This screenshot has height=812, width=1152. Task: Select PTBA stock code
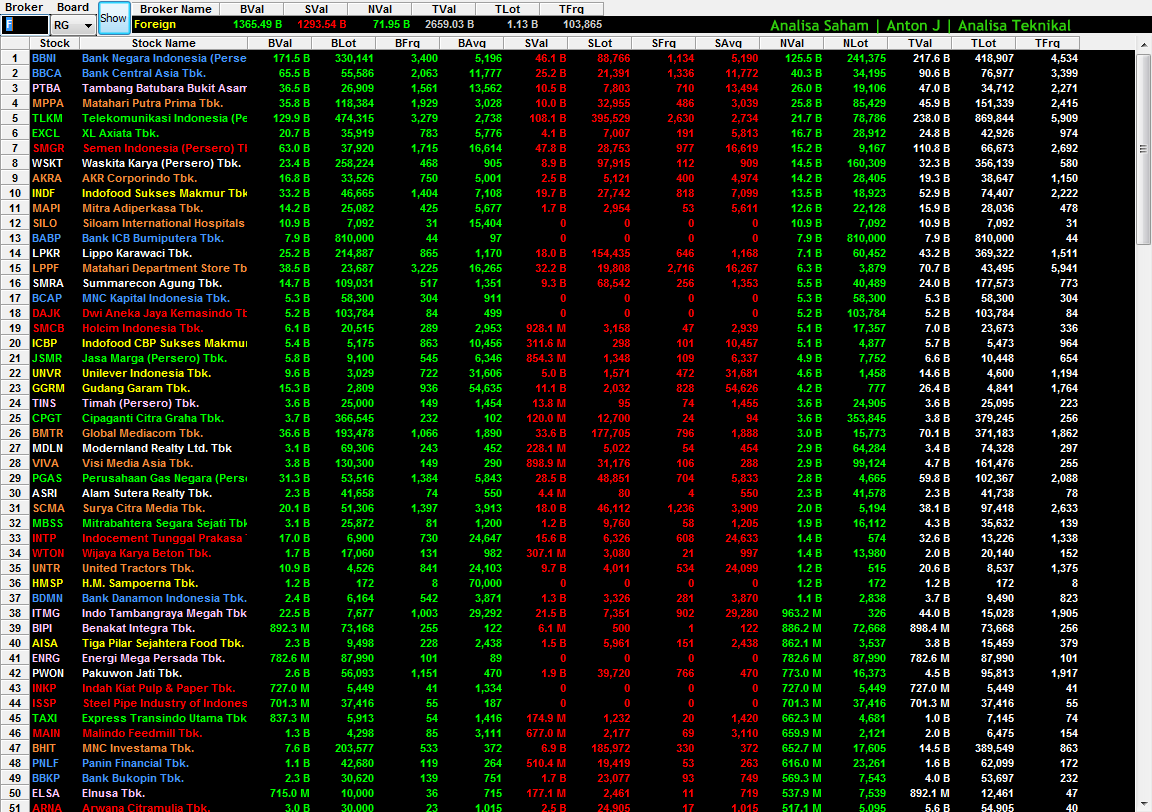click(x=46, y=88)
